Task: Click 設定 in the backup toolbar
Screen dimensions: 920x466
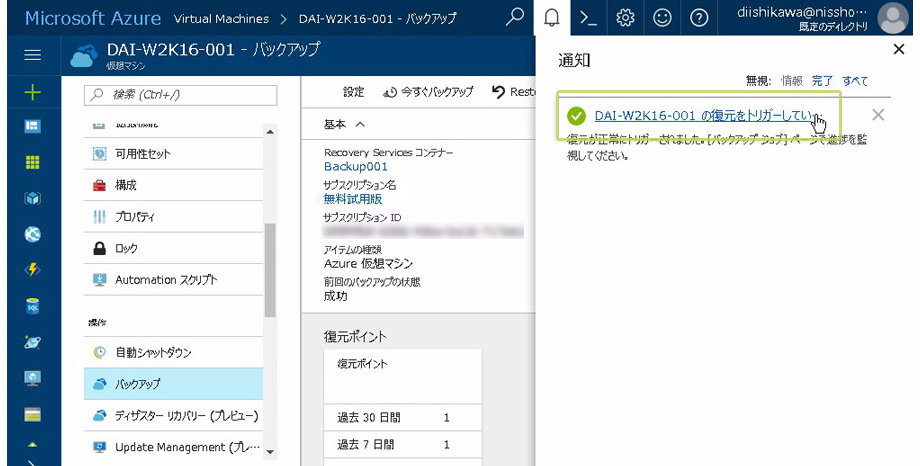Action: click(x=354, y=92)
